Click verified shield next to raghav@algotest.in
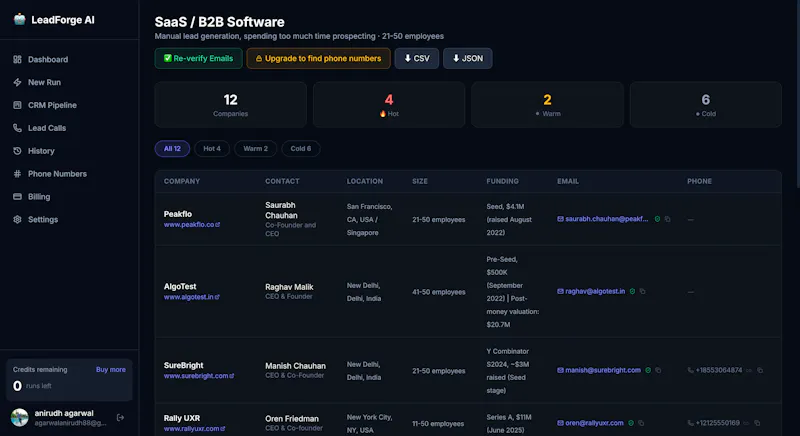This screenshot has width=800, height=436. click(x=632, y=291)
